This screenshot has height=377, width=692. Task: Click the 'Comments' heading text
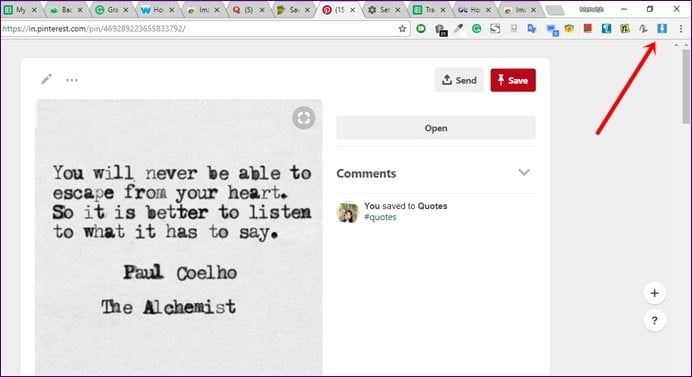pos(366,173)
